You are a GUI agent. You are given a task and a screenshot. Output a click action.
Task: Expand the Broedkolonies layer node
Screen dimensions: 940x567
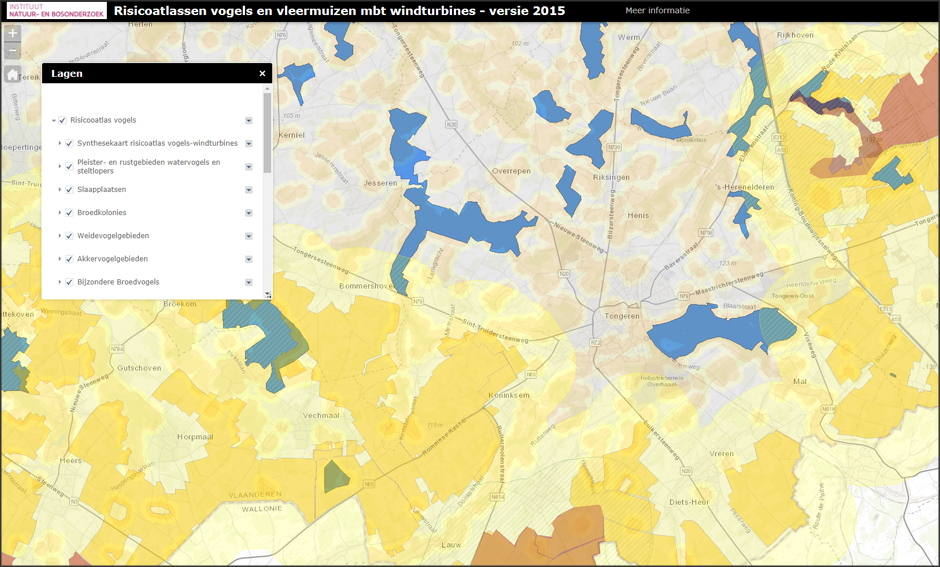[60, 213]
